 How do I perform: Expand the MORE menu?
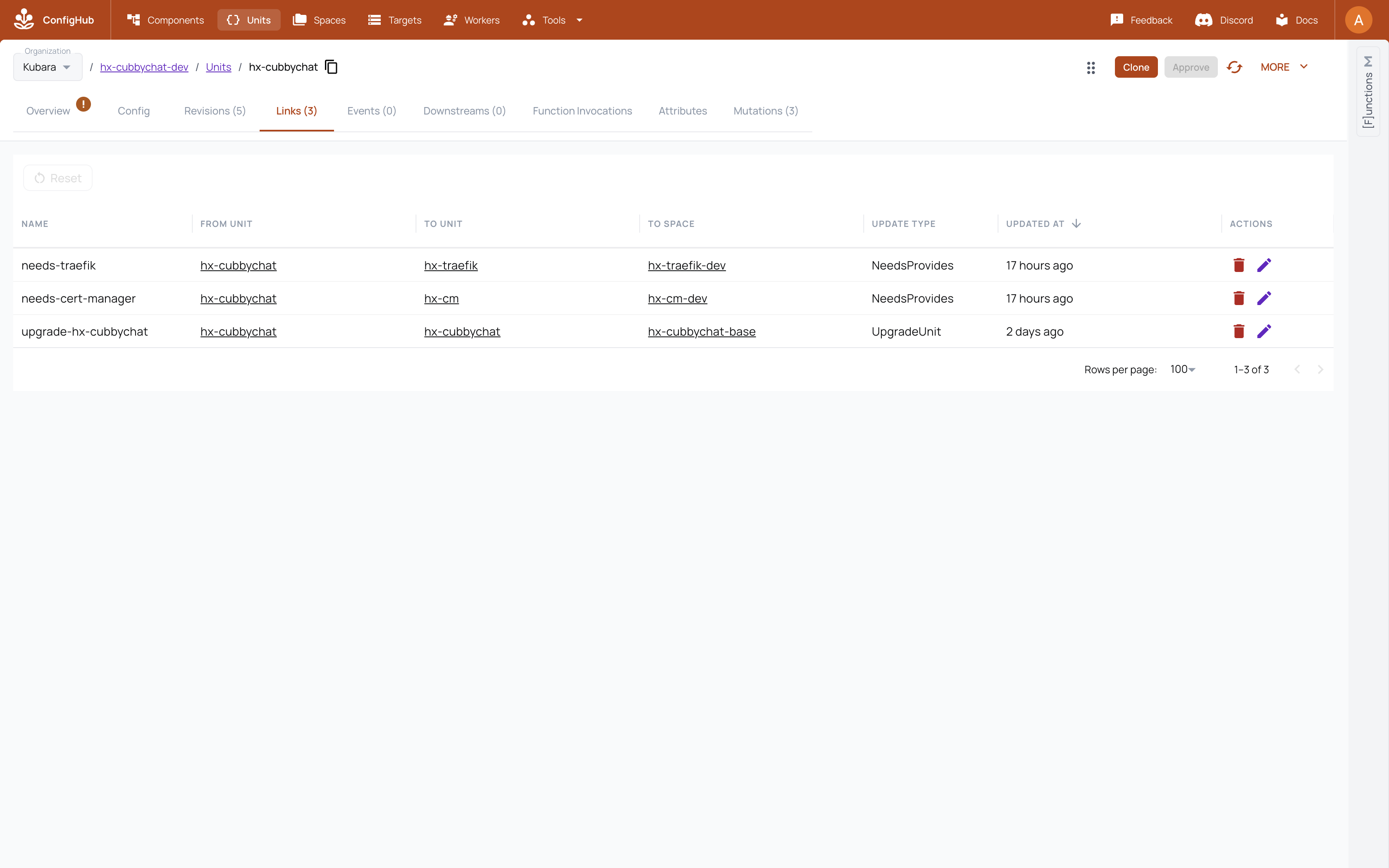pos(1284,67)
